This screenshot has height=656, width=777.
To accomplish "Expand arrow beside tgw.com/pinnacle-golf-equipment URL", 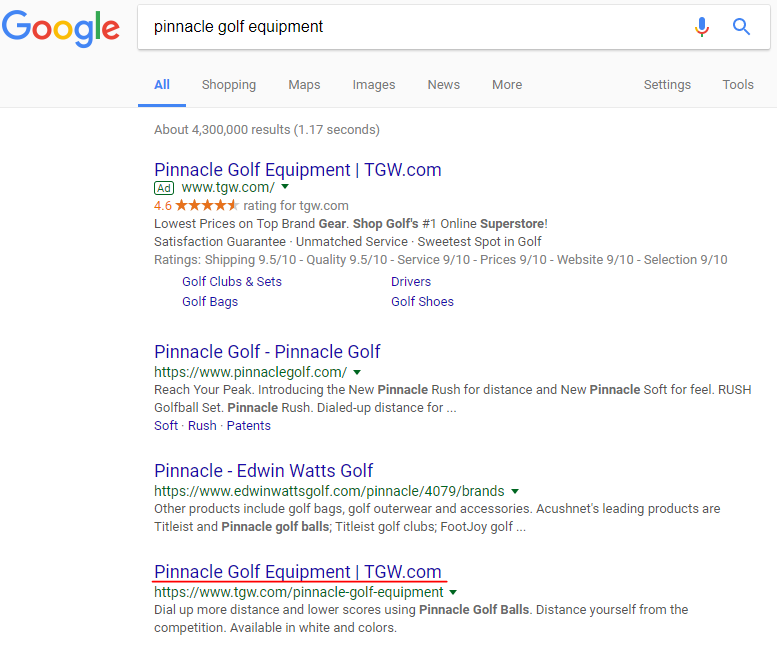I will click(454, 592).
